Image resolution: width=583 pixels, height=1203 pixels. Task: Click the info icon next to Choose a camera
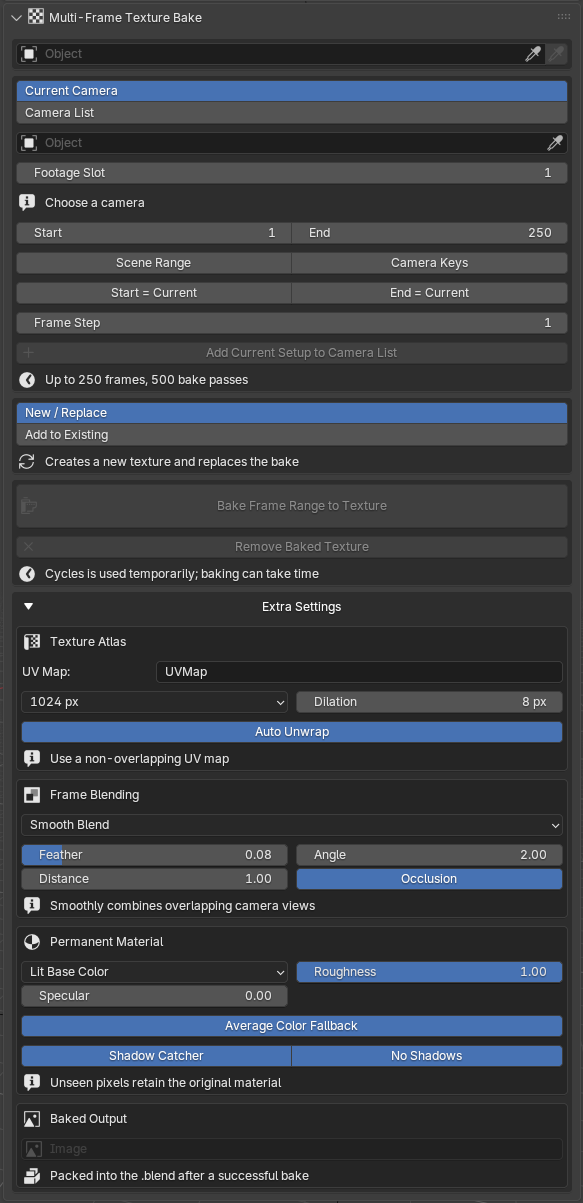tap(28, 203)
